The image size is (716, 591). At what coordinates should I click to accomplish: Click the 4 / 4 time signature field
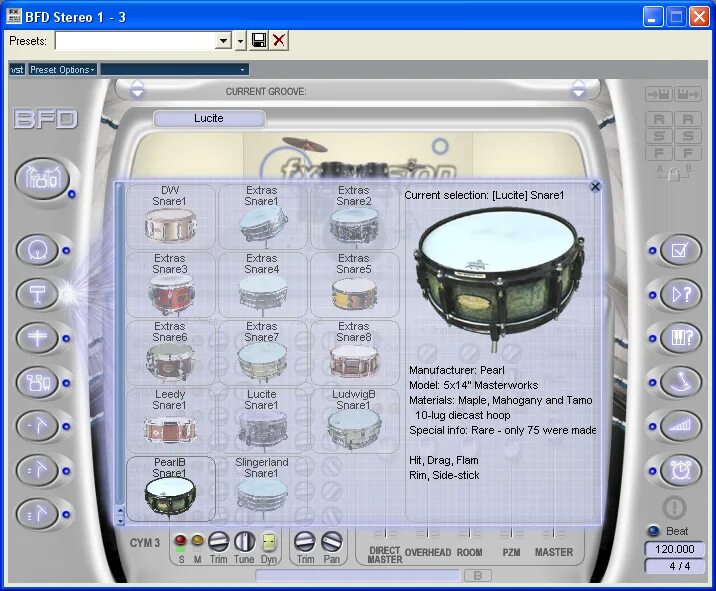point(674,566)
